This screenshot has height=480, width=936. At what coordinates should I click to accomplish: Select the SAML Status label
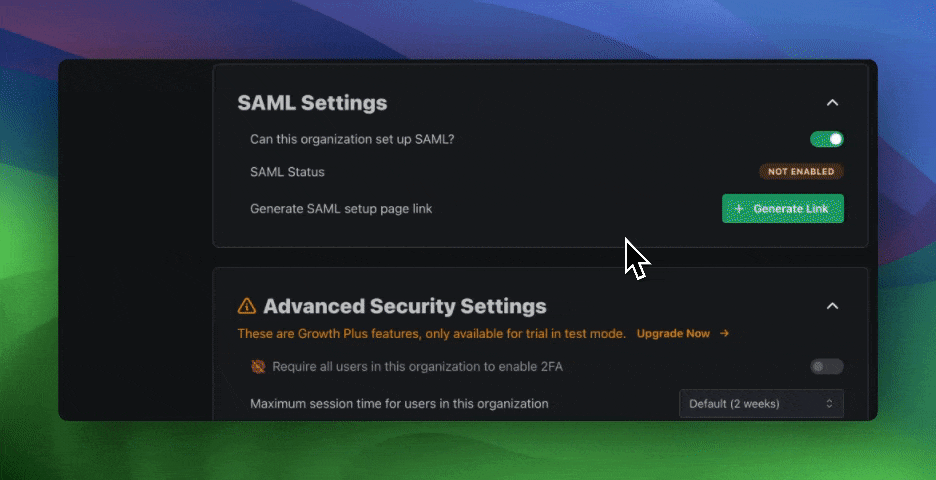click(287, 172)
